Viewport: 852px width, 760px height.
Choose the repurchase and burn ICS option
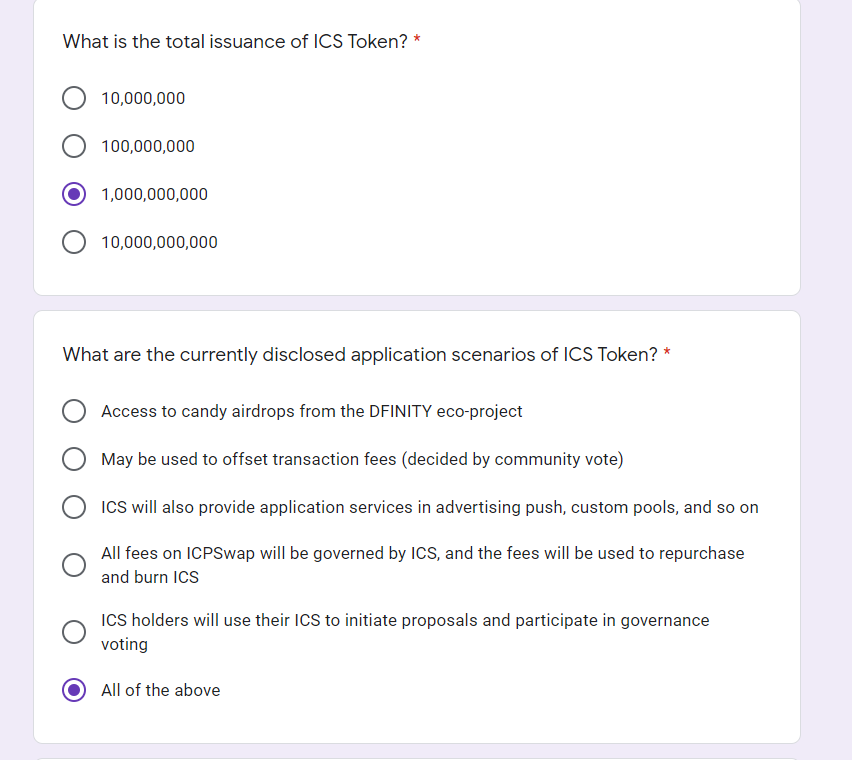tap(74, 565)
